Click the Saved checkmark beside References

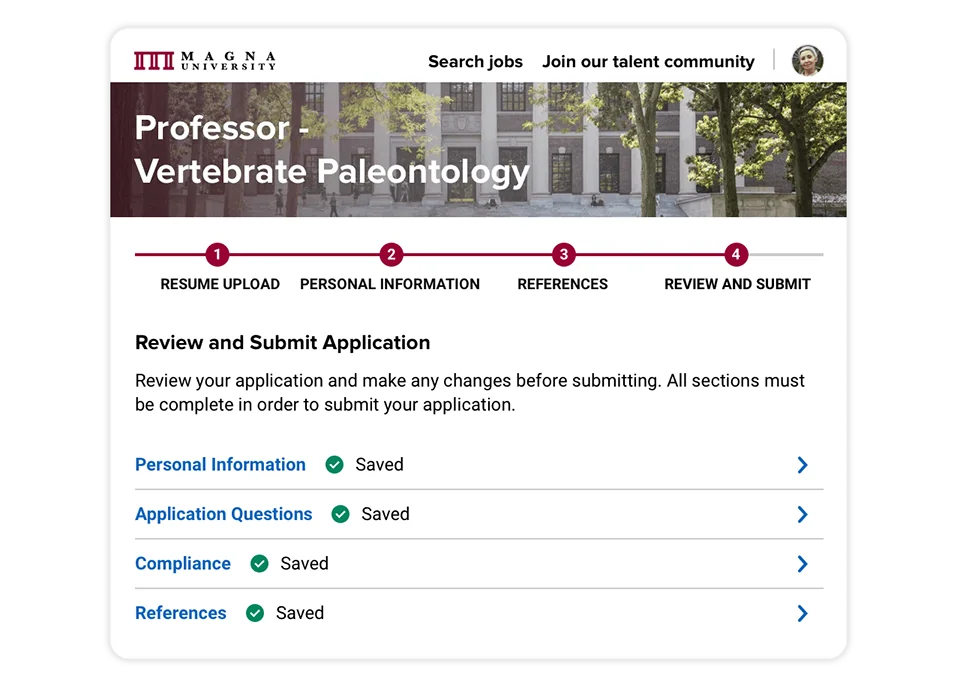tap(254, 613)
